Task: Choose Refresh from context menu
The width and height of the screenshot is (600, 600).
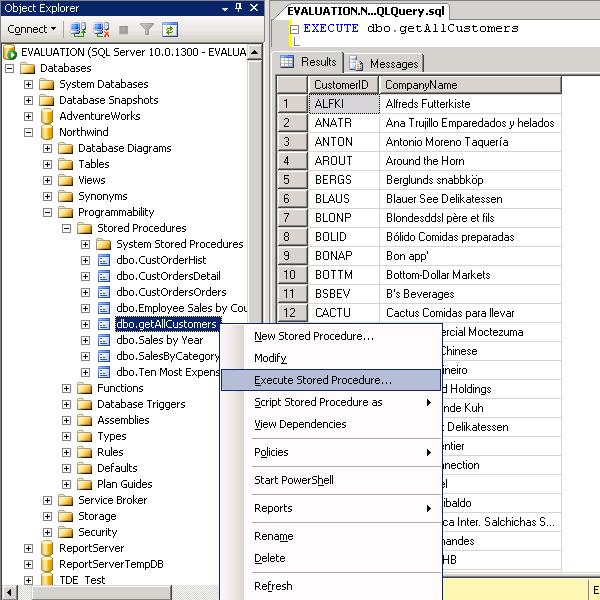Action: coord(331,586)
